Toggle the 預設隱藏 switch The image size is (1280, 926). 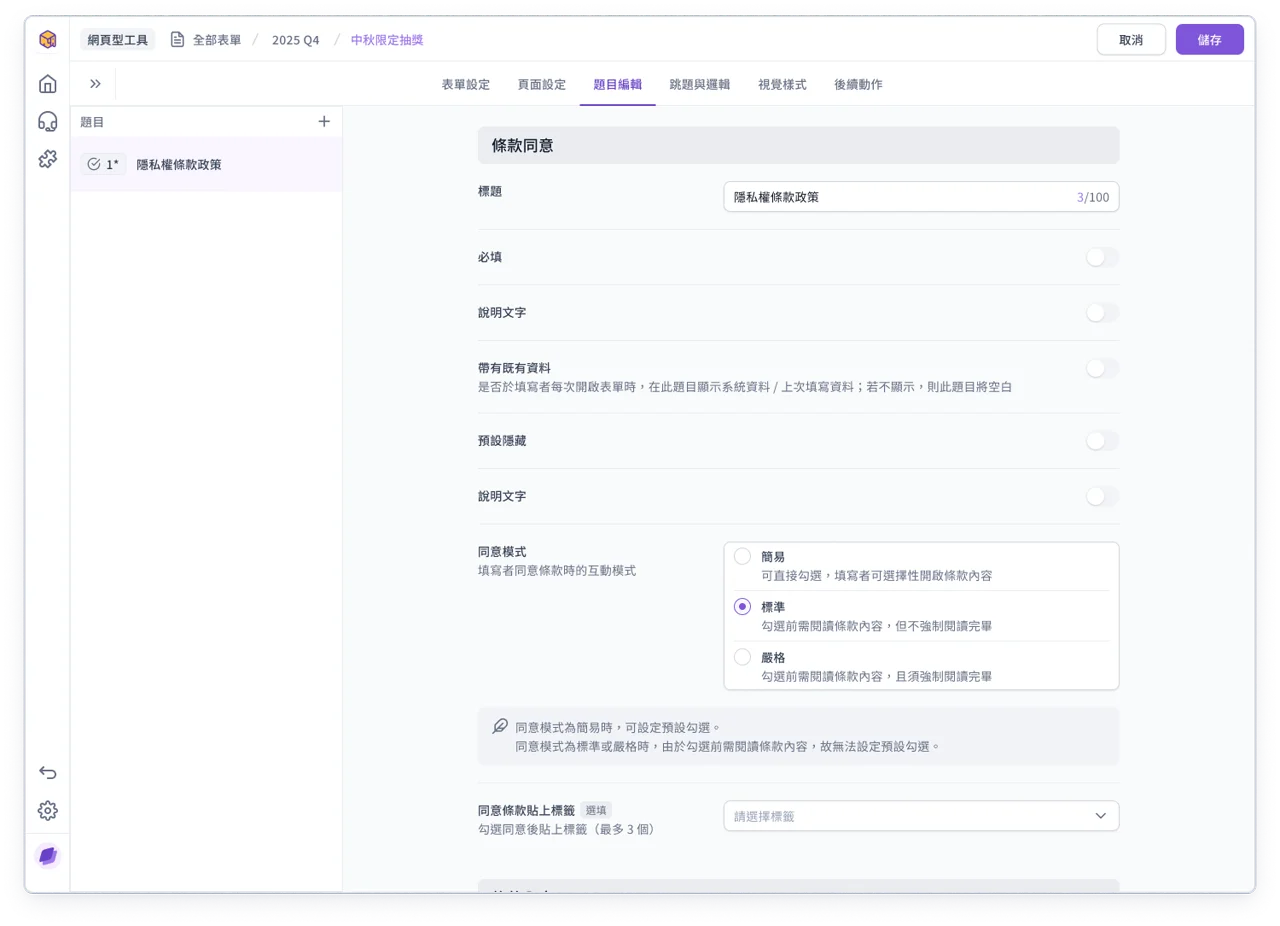(1102, 441)
